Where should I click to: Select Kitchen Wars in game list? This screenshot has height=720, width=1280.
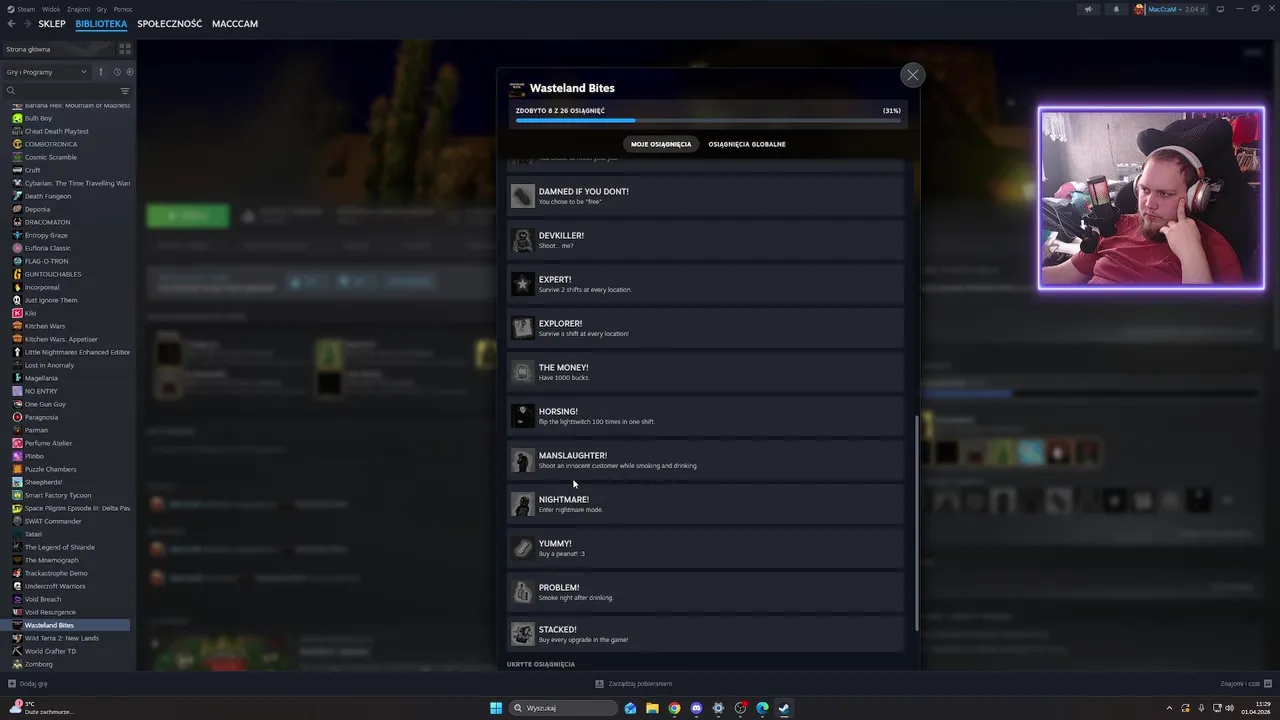click(x=45, y=326)
